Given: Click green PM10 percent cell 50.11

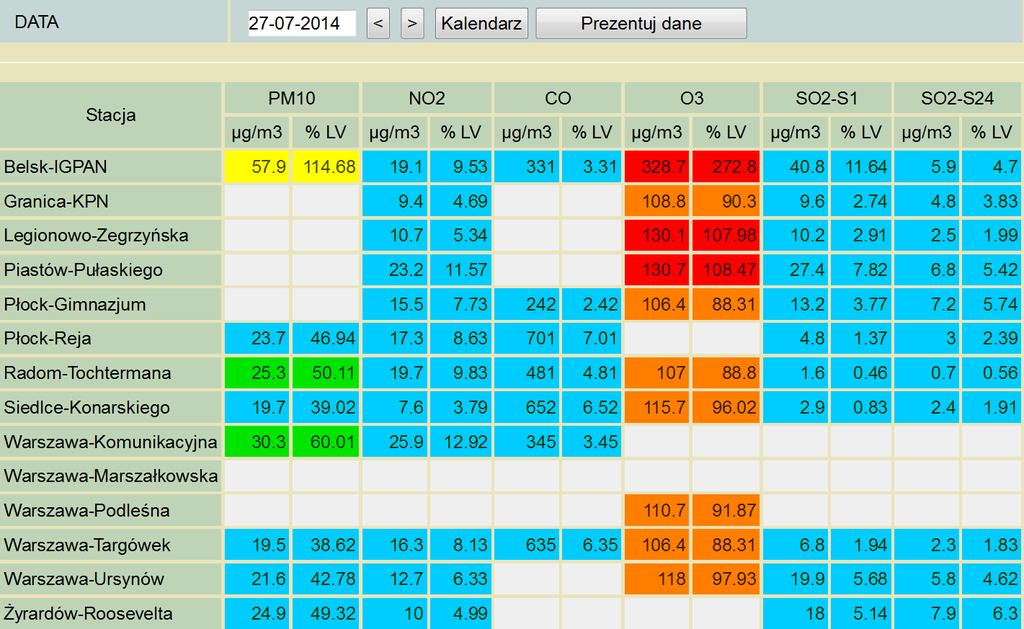Looking at the screenshot, I should click(x=325, y=374).
